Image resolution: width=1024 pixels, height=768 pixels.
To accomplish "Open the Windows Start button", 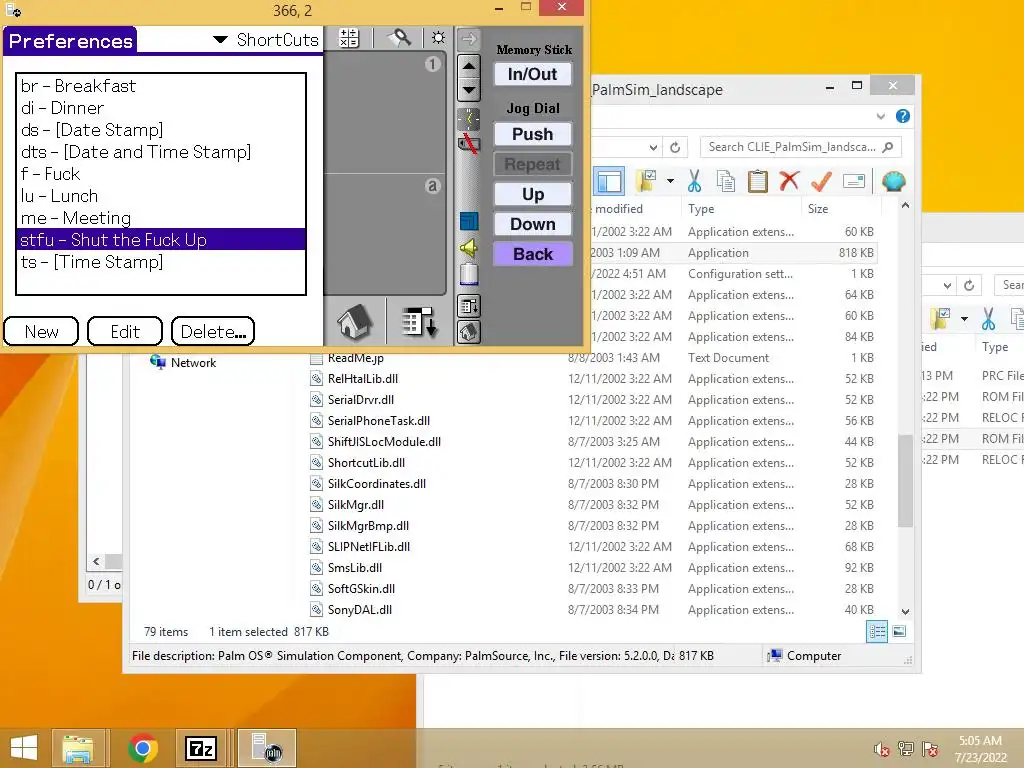I will coord(24,748).
